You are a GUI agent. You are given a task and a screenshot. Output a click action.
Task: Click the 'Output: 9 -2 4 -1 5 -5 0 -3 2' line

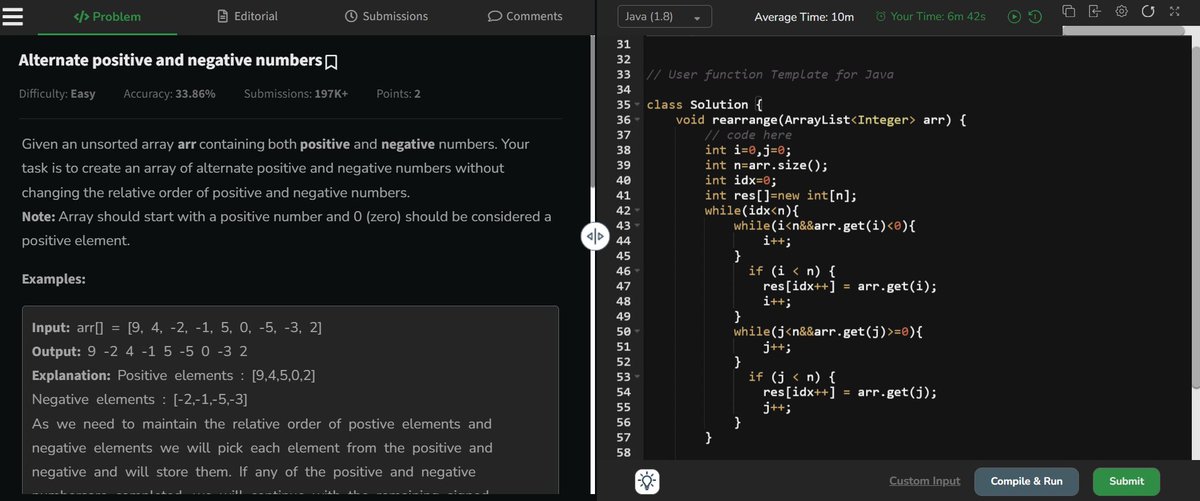coord(141,352)
